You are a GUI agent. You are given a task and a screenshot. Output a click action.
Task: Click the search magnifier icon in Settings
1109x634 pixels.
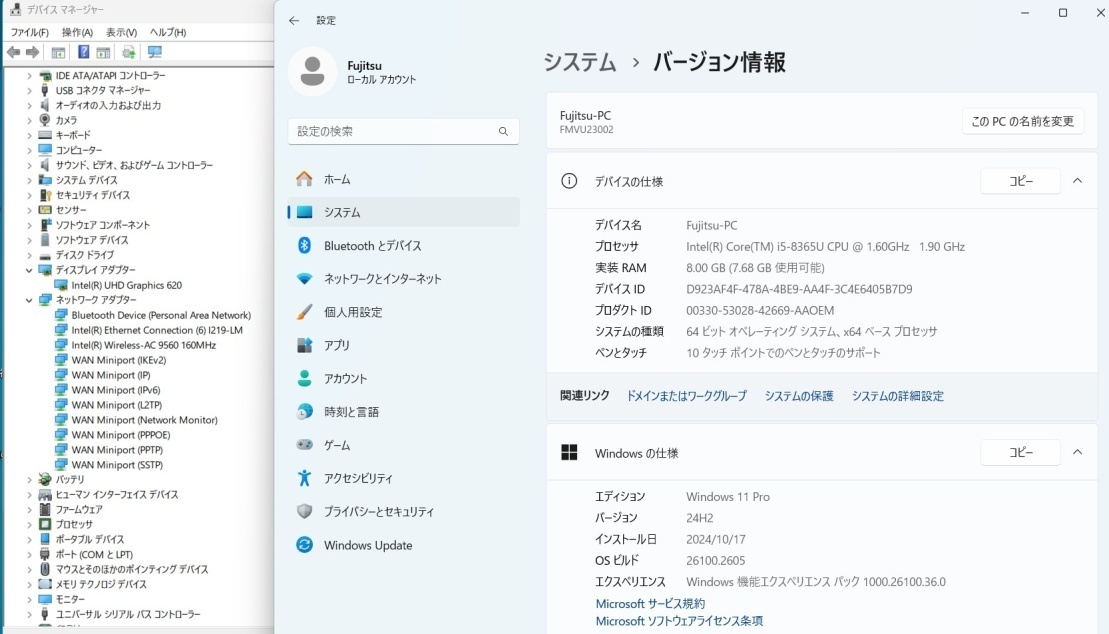[x=504, y=132]
